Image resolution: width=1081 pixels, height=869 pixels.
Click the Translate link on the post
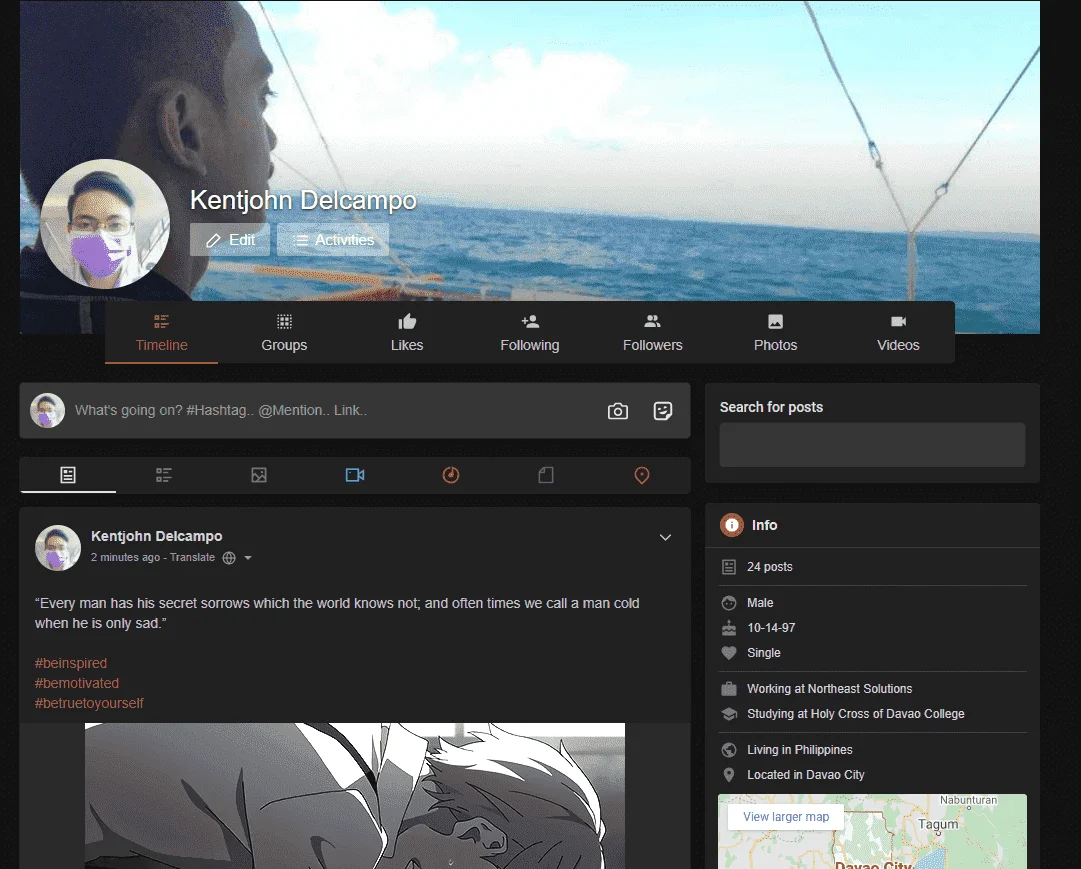(x=192, y=557)
